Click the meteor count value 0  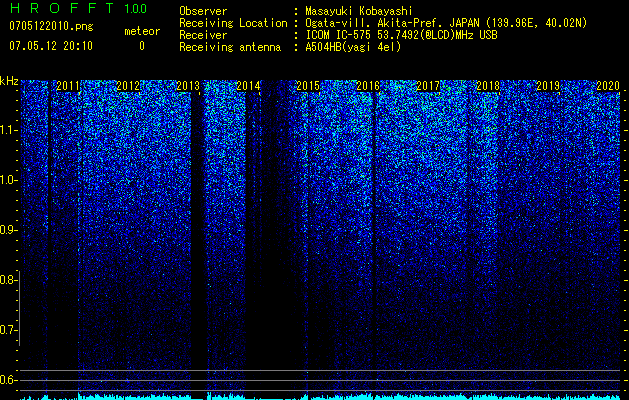142,46
